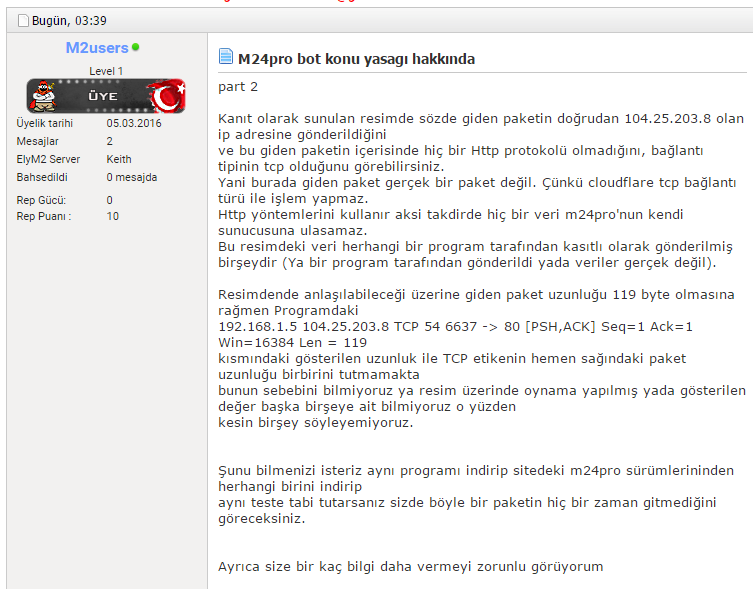This screenshot has height=589, width=753.
Task: Click the line 'kesin birşey söyleyemiyoruz.'
Action: pyautogui.click(x=316, y=423)
